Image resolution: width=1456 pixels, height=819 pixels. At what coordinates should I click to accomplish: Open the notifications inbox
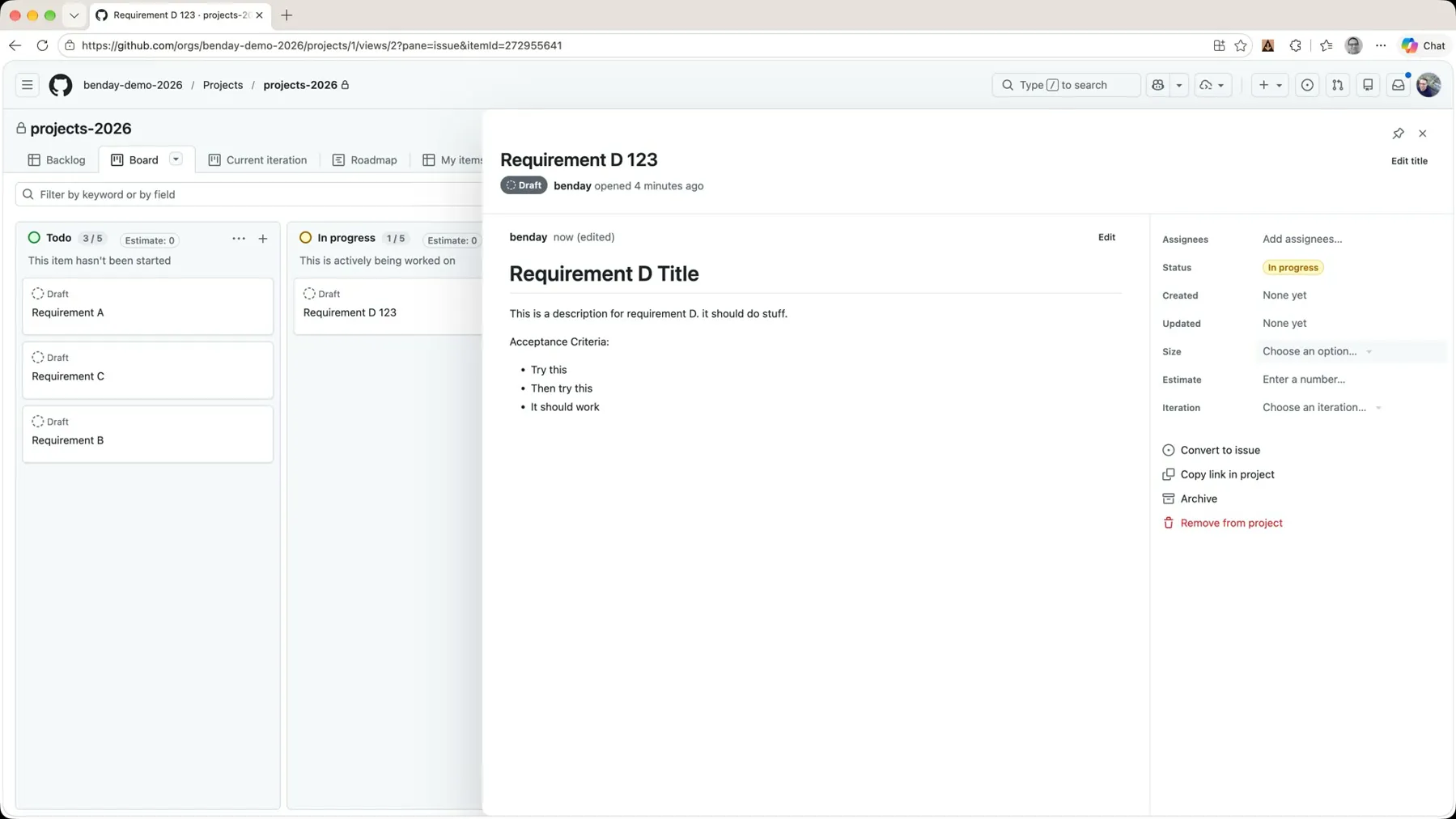point(1399,85)
